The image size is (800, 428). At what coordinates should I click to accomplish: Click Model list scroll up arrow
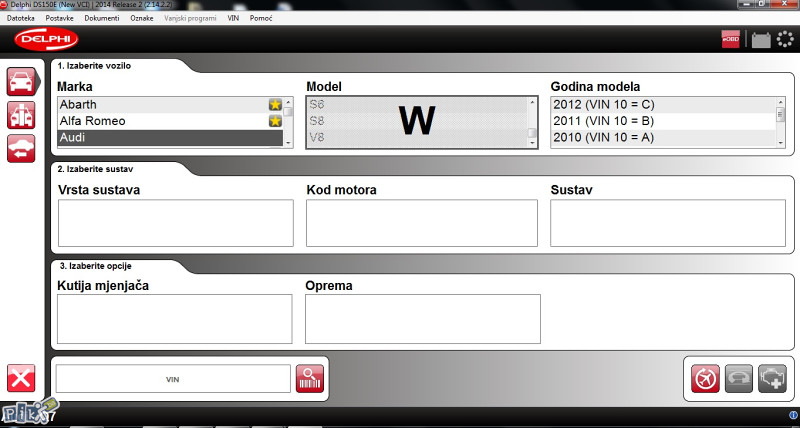click(x=532, y=102)
